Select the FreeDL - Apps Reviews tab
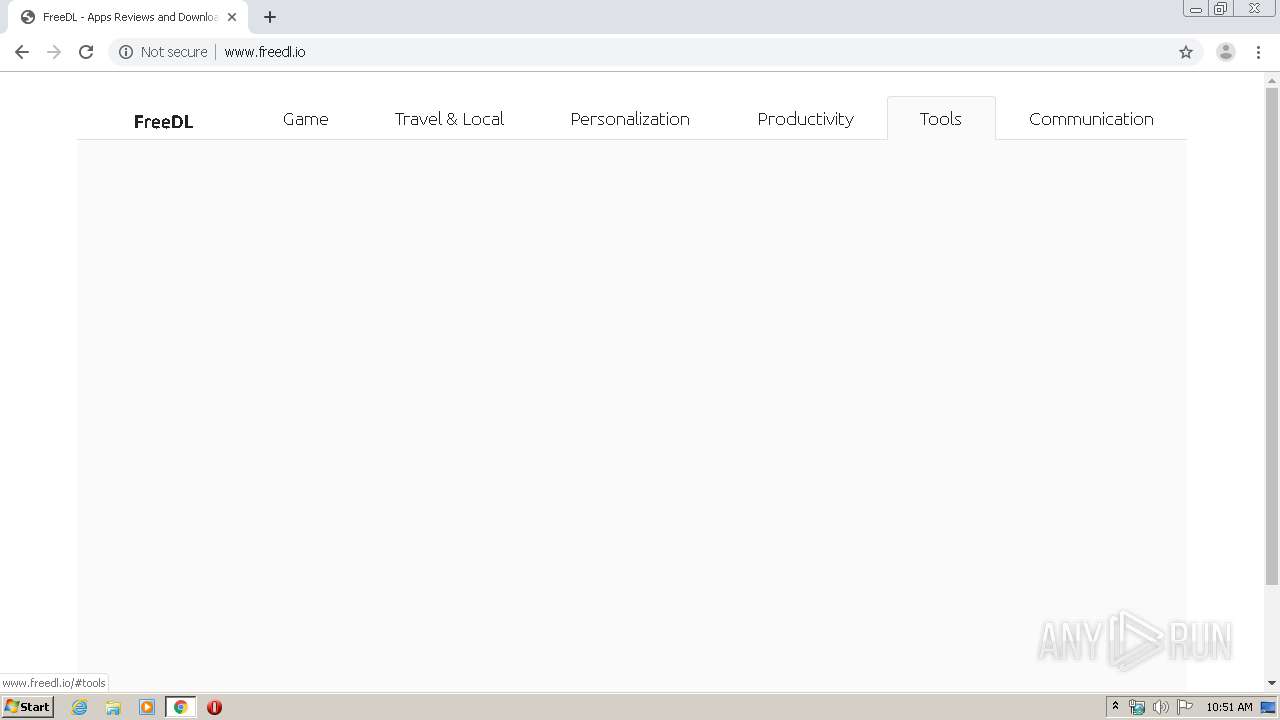This screenshot has width=1280, height=720. coord(128,17)
